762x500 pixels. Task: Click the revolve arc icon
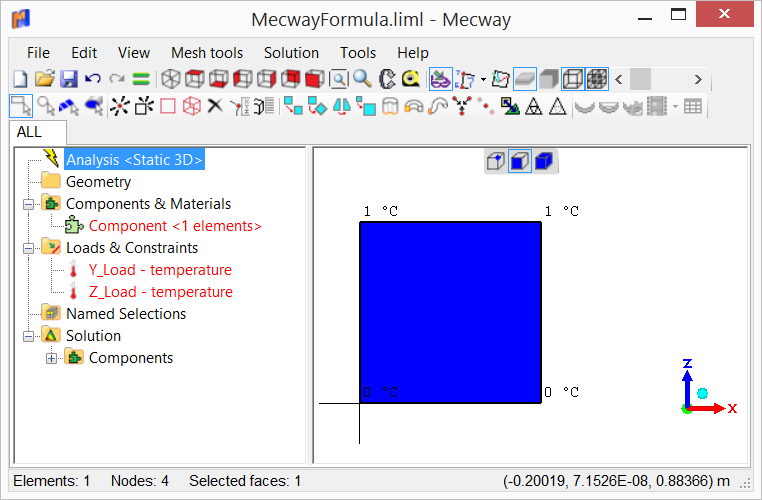point(414,106)
